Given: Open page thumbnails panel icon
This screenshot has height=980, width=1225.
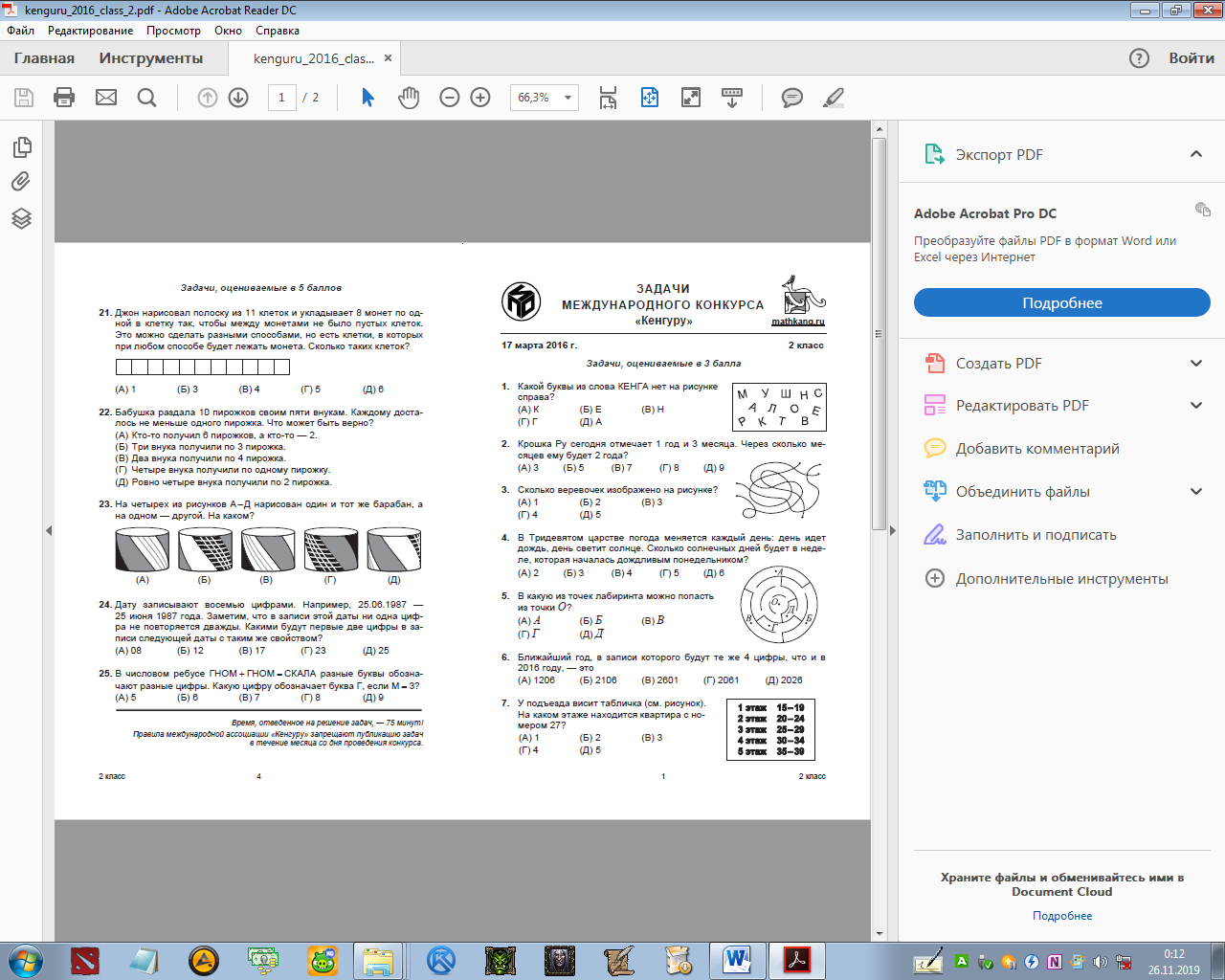Looking at the screenshot, I should [22, 146].
